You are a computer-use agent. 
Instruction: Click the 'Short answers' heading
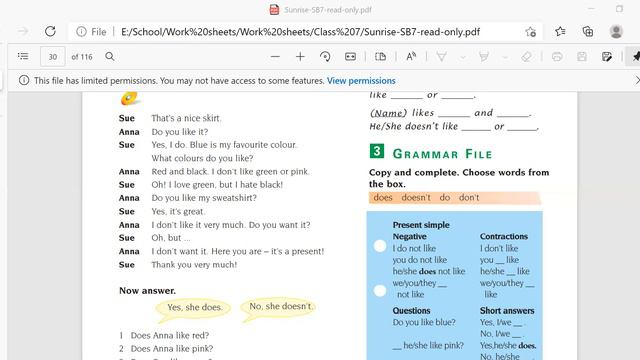tap(507, 311)
